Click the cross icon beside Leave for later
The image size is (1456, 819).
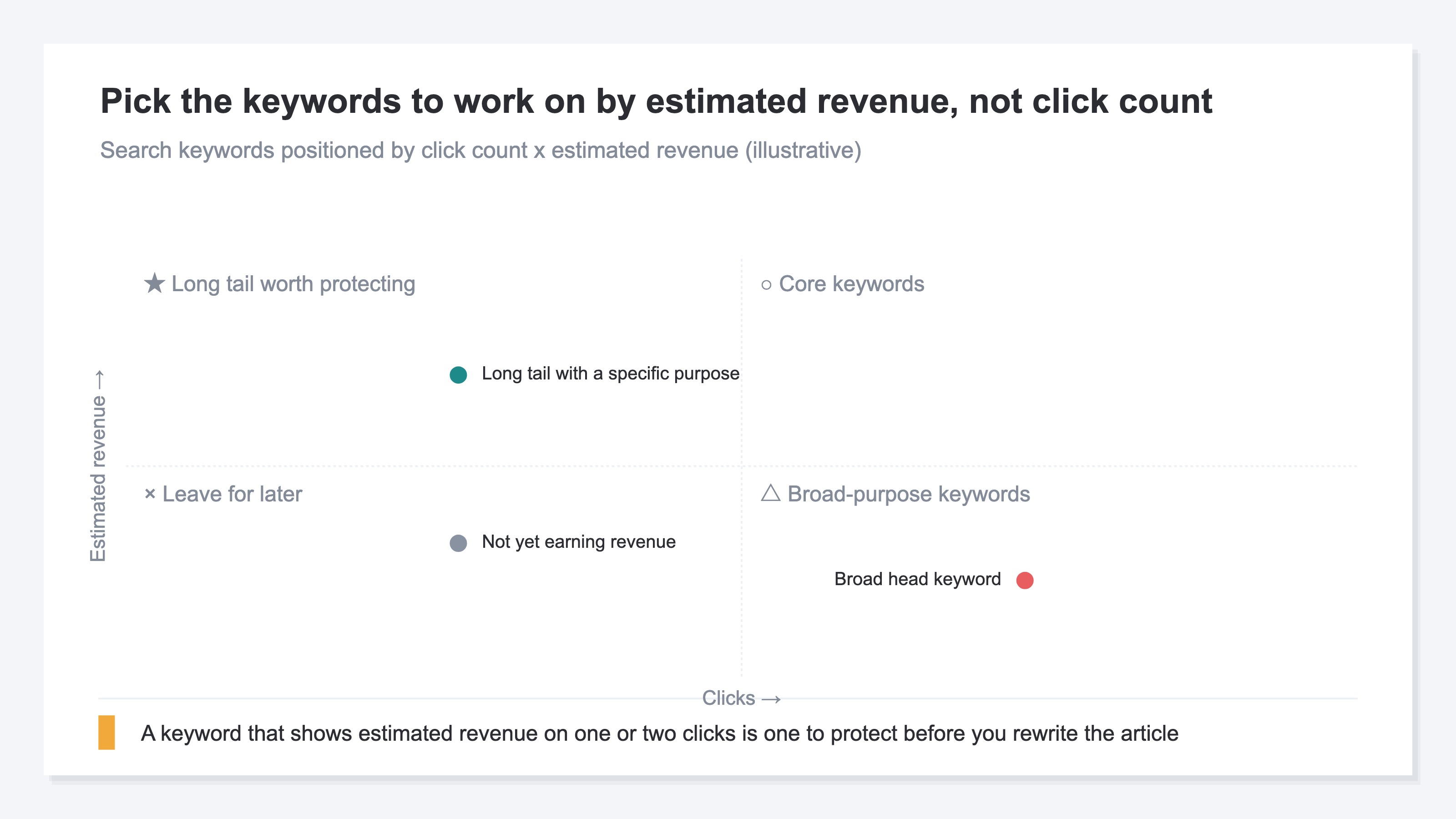150,494
